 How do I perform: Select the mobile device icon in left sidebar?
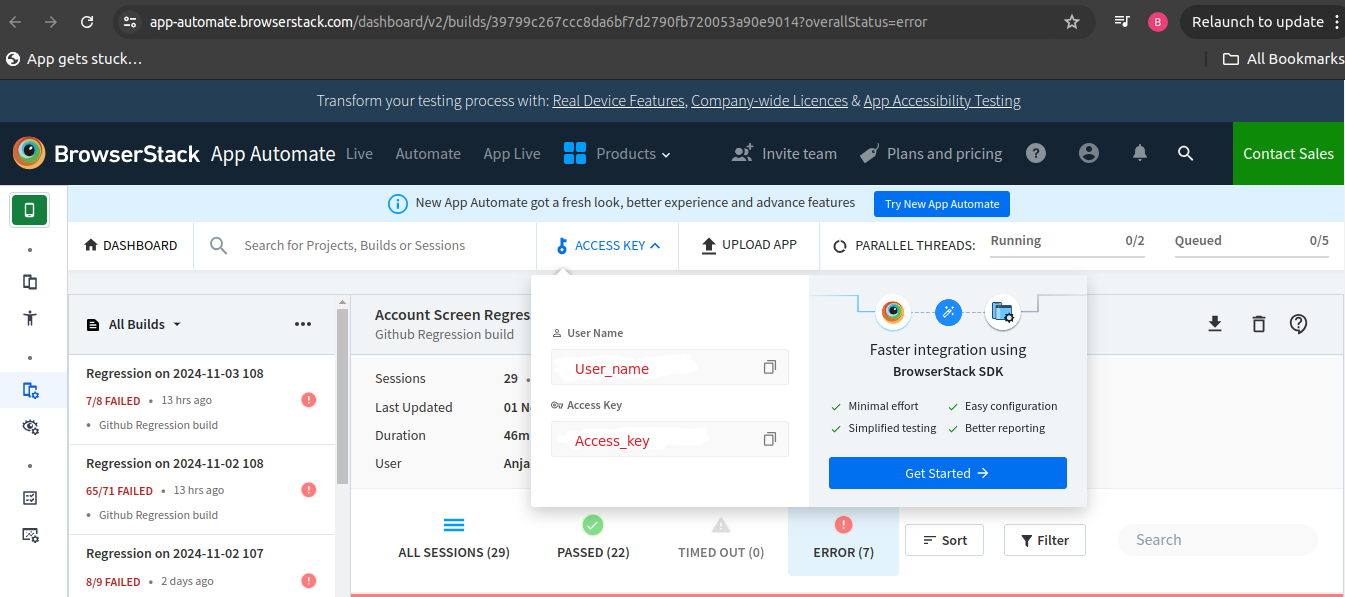pos(30,210)
